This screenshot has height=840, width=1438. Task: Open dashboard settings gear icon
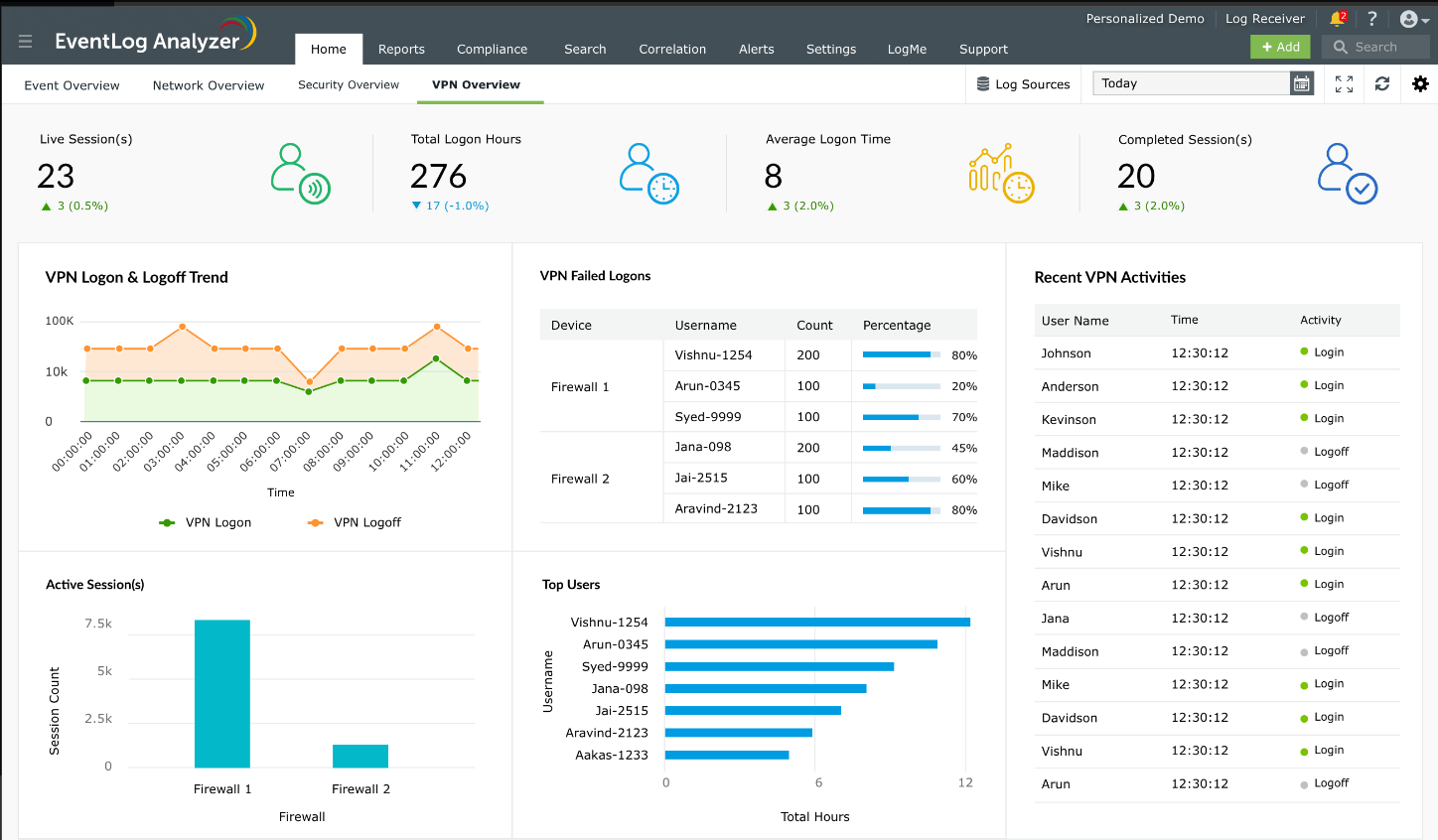[1420, 84]
